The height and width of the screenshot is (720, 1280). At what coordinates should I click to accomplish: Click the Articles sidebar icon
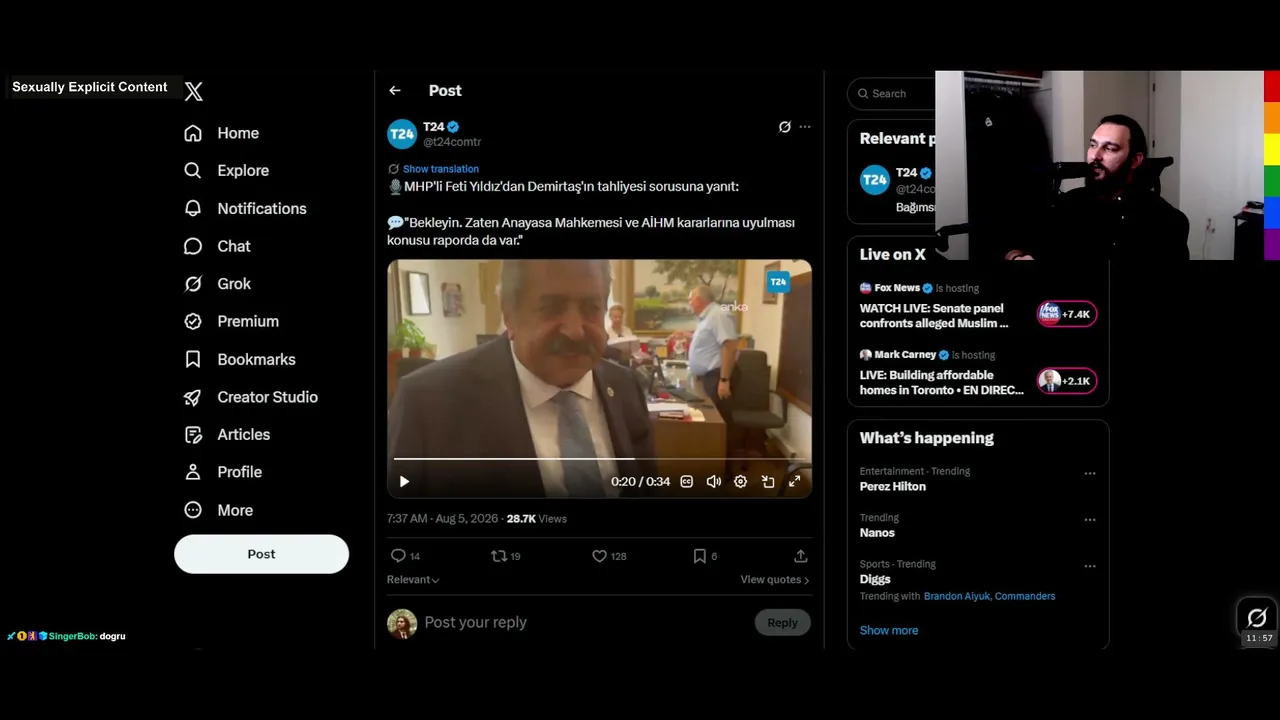pos(193,434)
